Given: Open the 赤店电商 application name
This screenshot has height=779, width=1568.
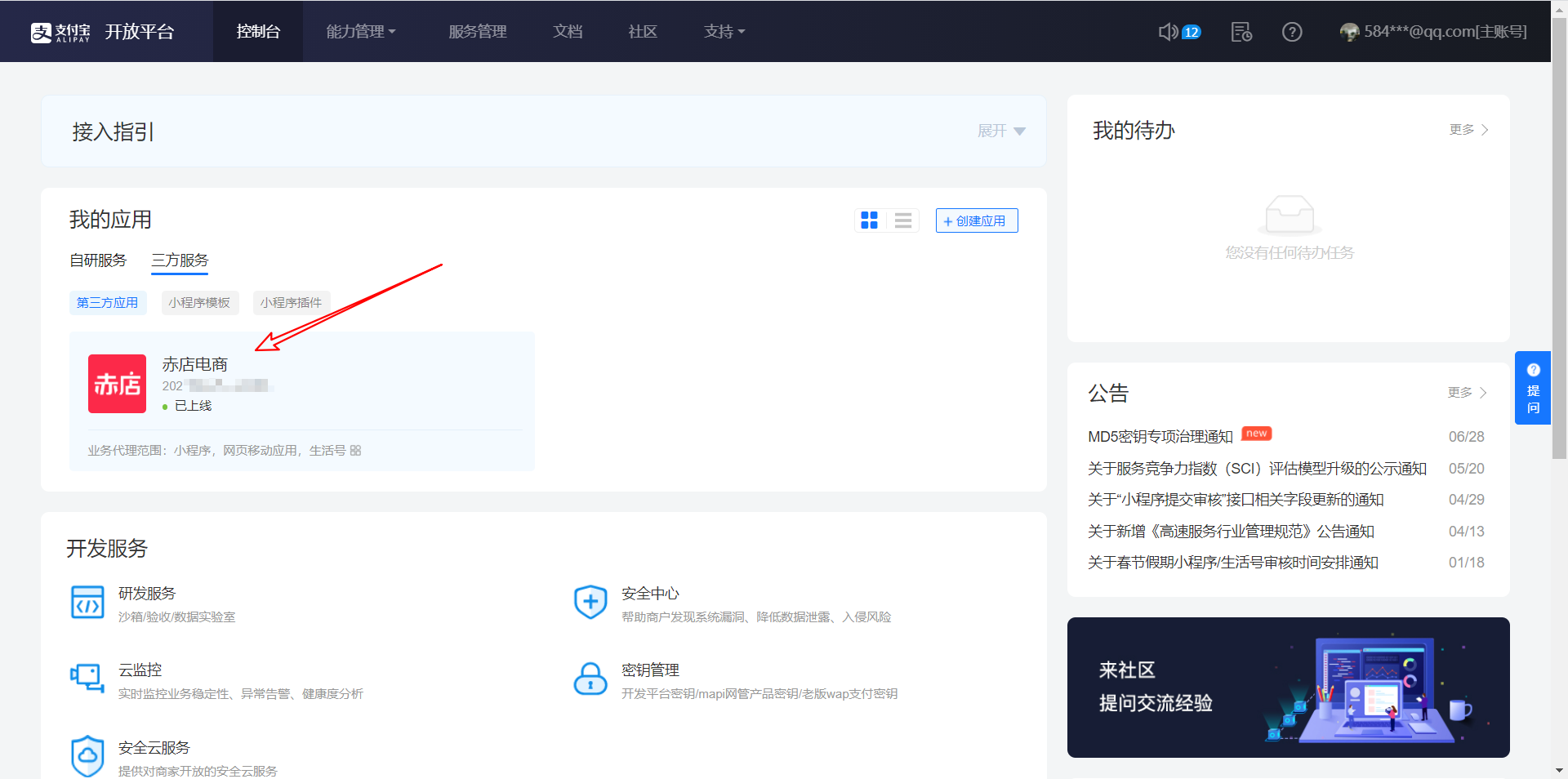Looking at the screenshot, I should tap(194, 364).
